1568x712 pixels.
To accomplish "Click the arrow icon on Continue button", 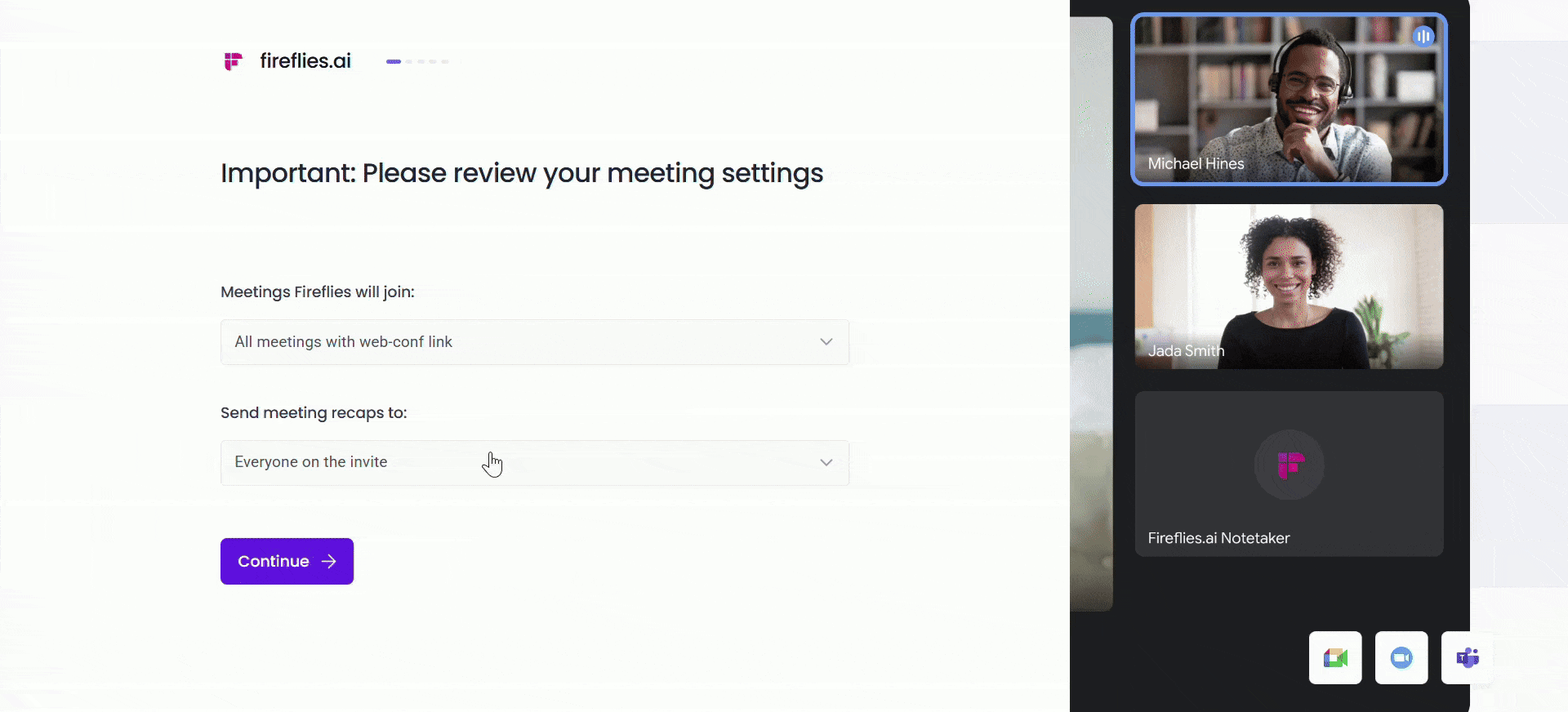I will [x=328, y=561].
